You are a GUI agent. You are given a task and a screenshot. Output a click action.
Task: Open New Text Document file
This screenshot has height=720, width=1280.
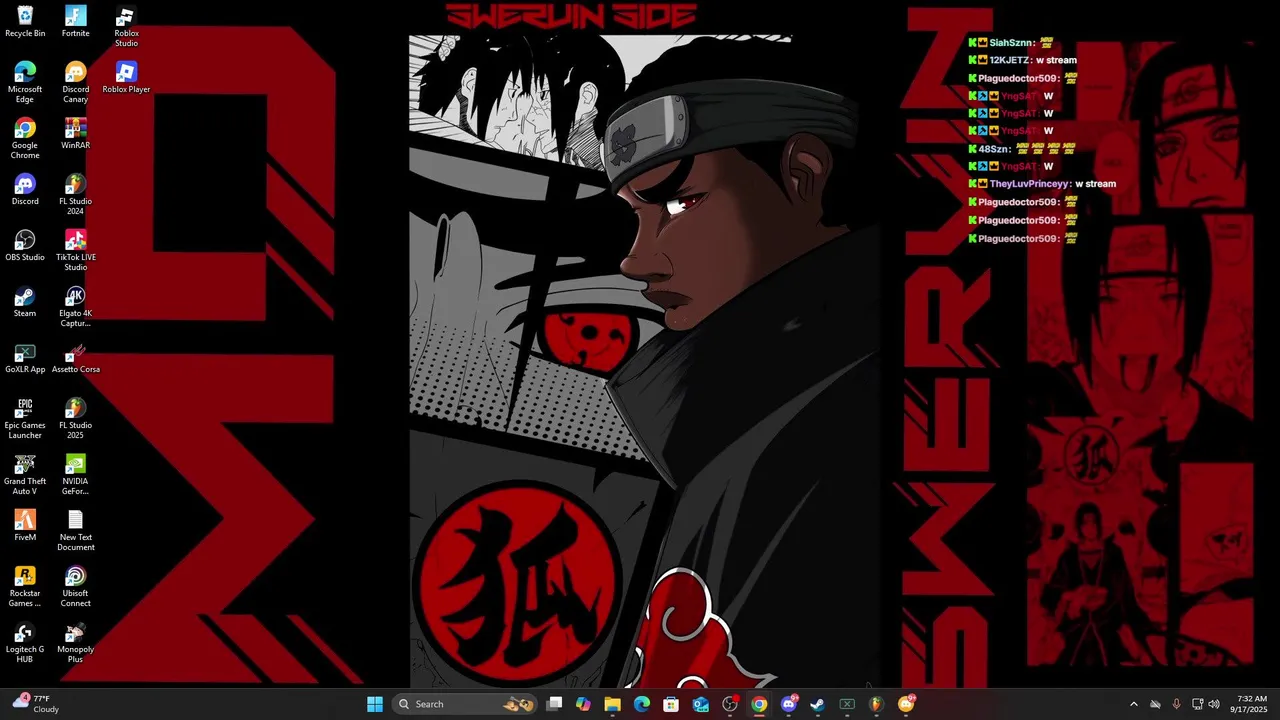pyautogui.click(x=75, y=531)
